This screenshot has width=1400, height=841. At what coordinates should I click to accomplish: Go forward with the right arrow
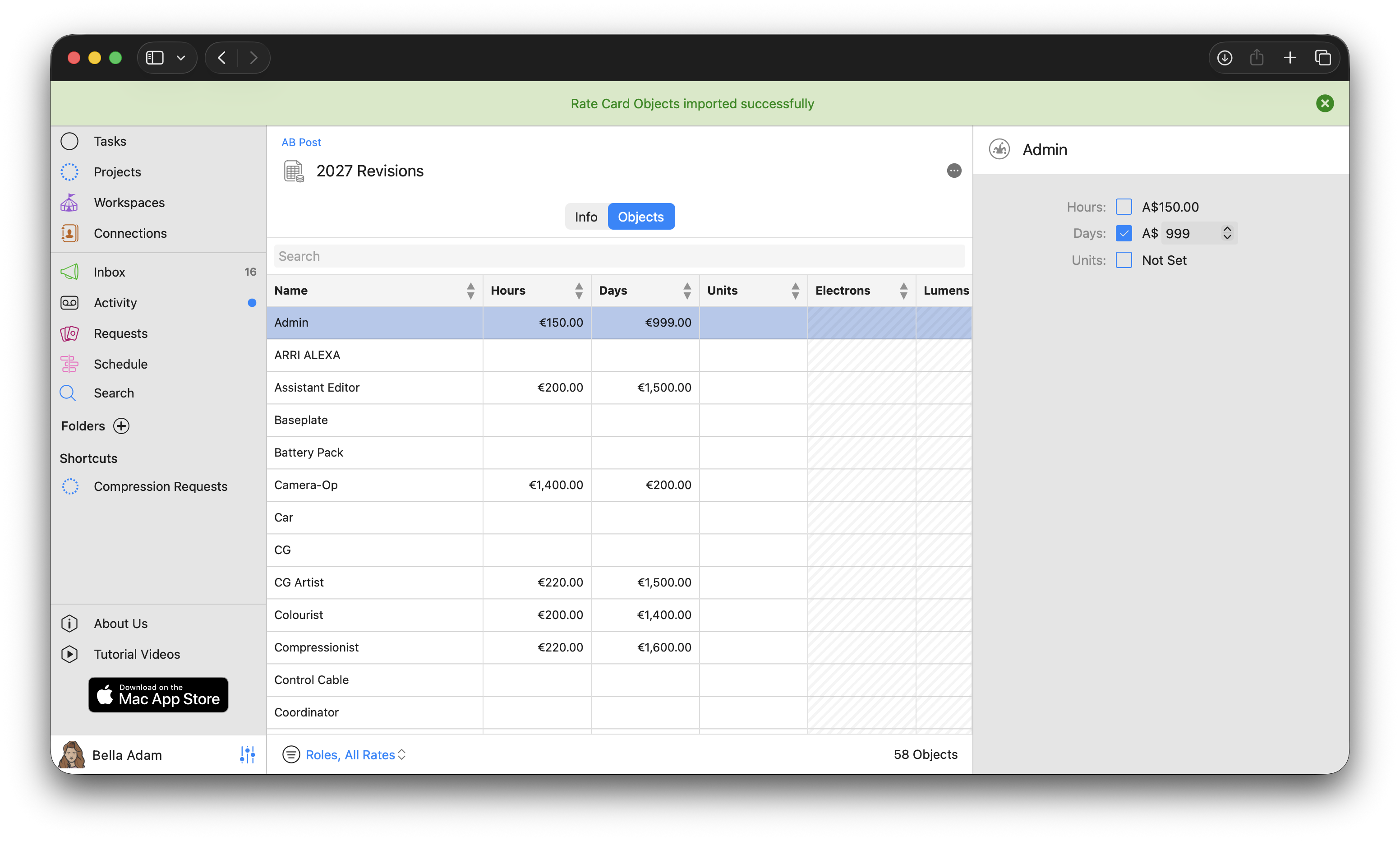pos(254,58)
